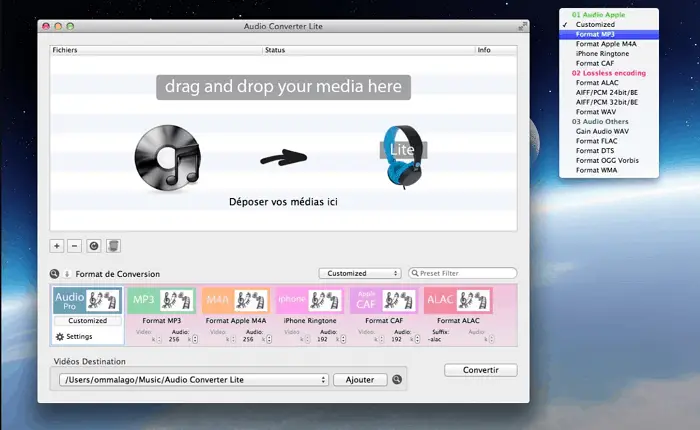
Task: Click the Fichiers column header
Action: [x=156, y=50]
